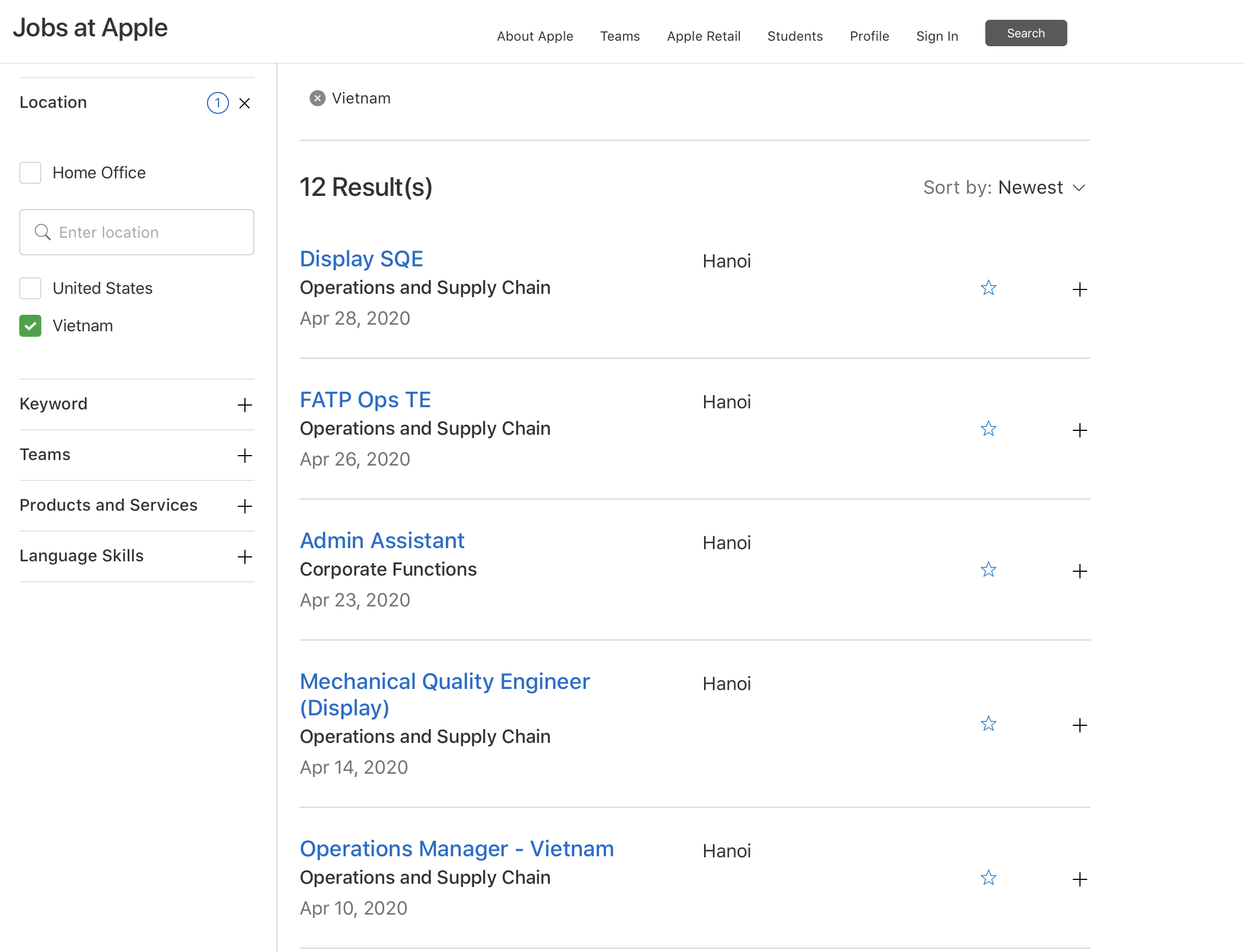
Task: Click the Location filter heading
Action: click(x=53, y=102)
